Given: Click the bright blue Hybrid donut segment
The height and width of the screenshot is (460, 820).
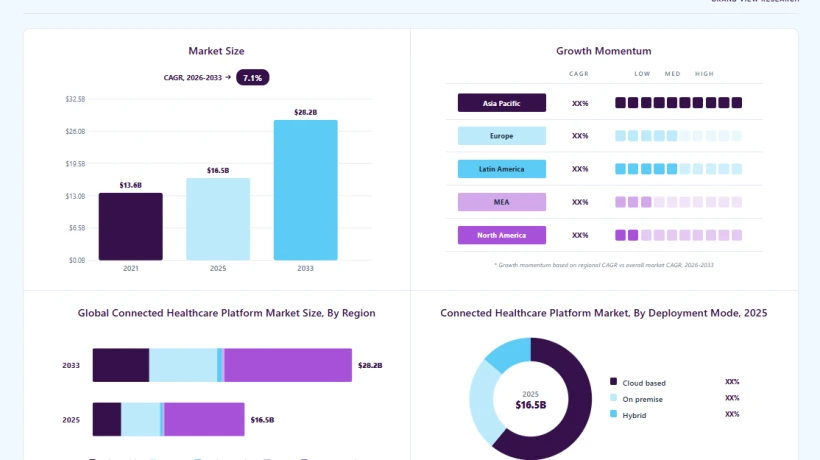Looking at the screenshot, I should pos(510,353).
